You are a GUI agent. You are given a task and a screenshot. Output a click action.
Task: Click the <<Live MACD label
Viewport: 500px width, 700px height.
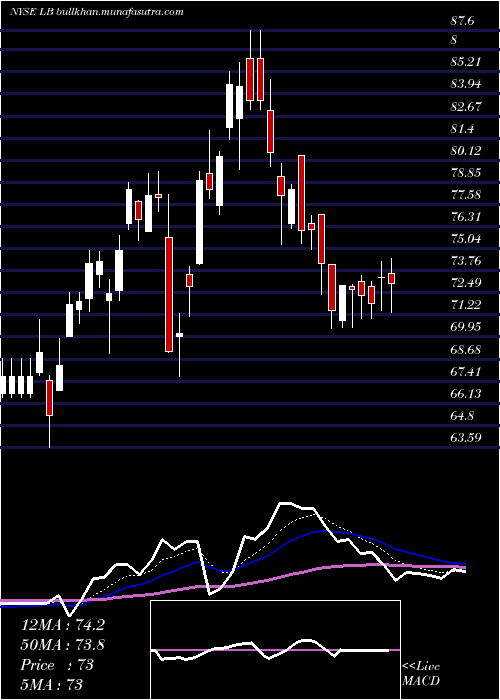(x=421, y=674)
